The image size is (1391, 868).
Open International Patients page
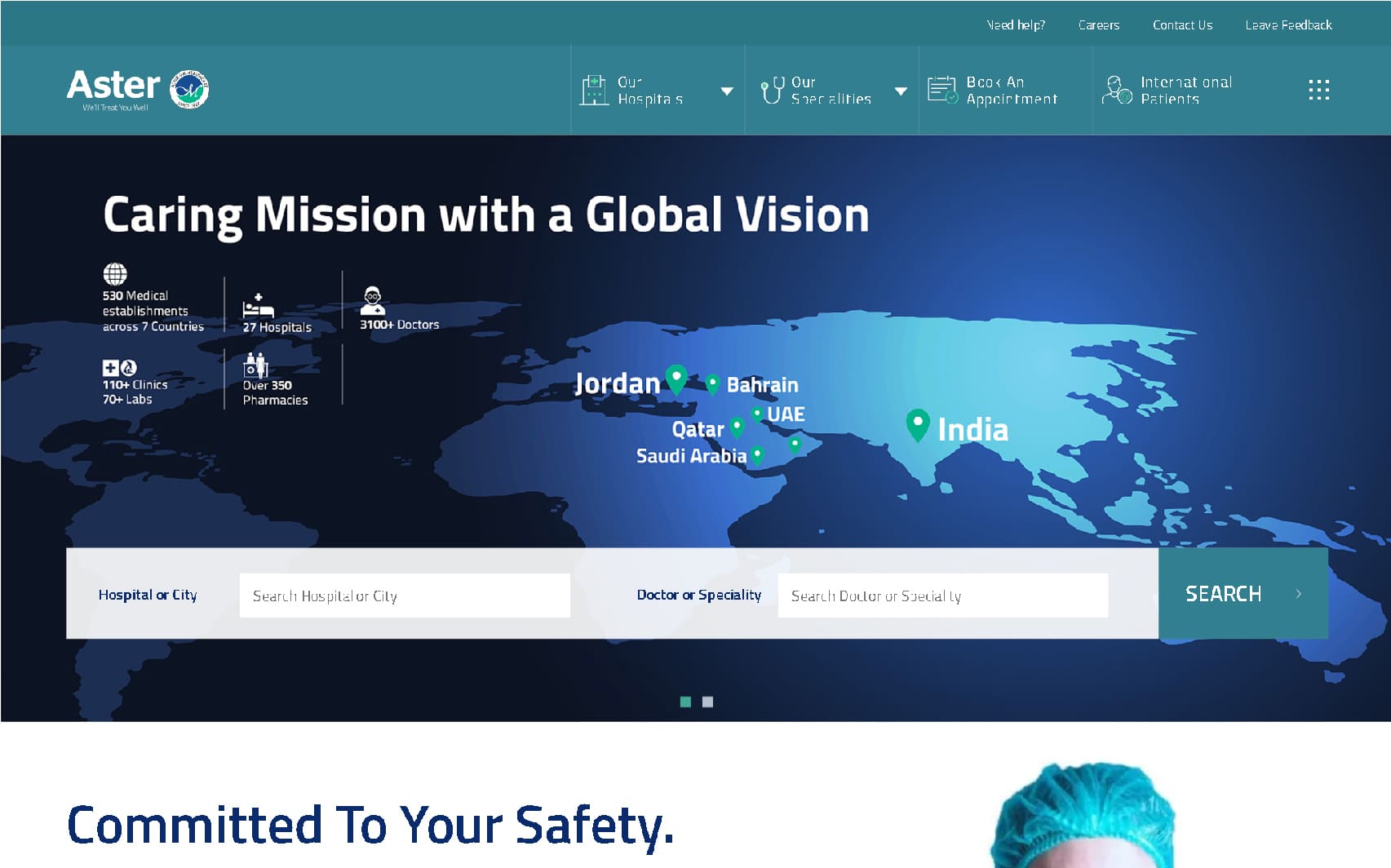pyautogui.click(x=1179, y=90)
